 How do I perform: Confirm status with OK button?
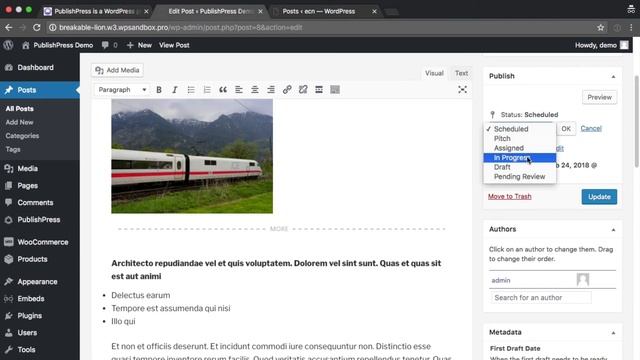pos(566,129)
